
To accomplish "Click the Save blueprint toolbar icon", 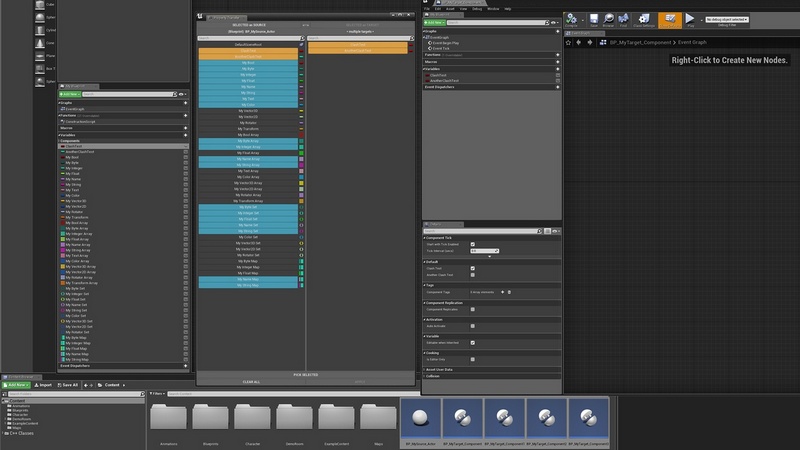I will click(594, 19).
